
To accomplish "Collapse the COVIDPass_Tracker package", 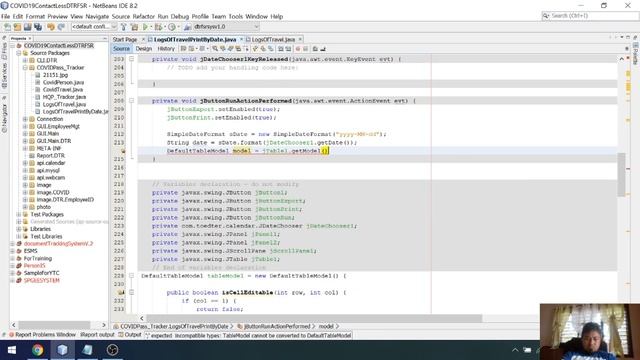I will (25, 68).
